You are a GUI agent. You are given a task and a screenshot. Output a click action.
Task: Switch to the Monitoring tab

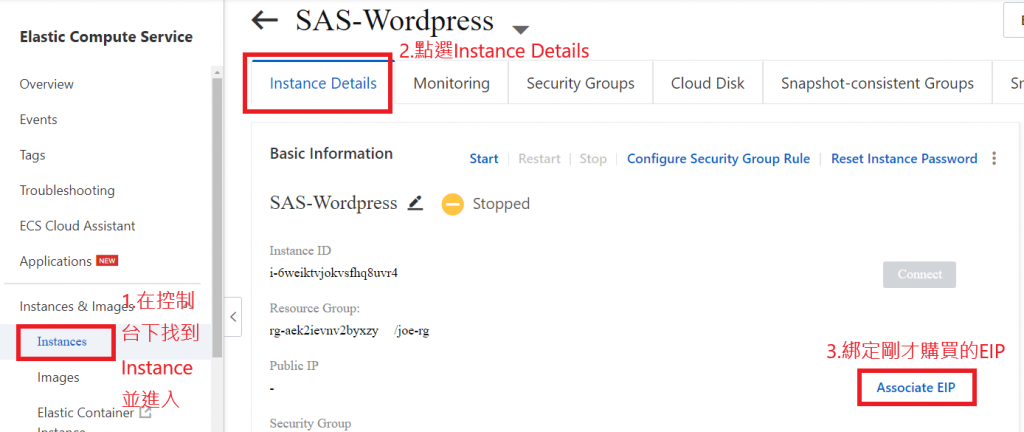click(451, 83)
